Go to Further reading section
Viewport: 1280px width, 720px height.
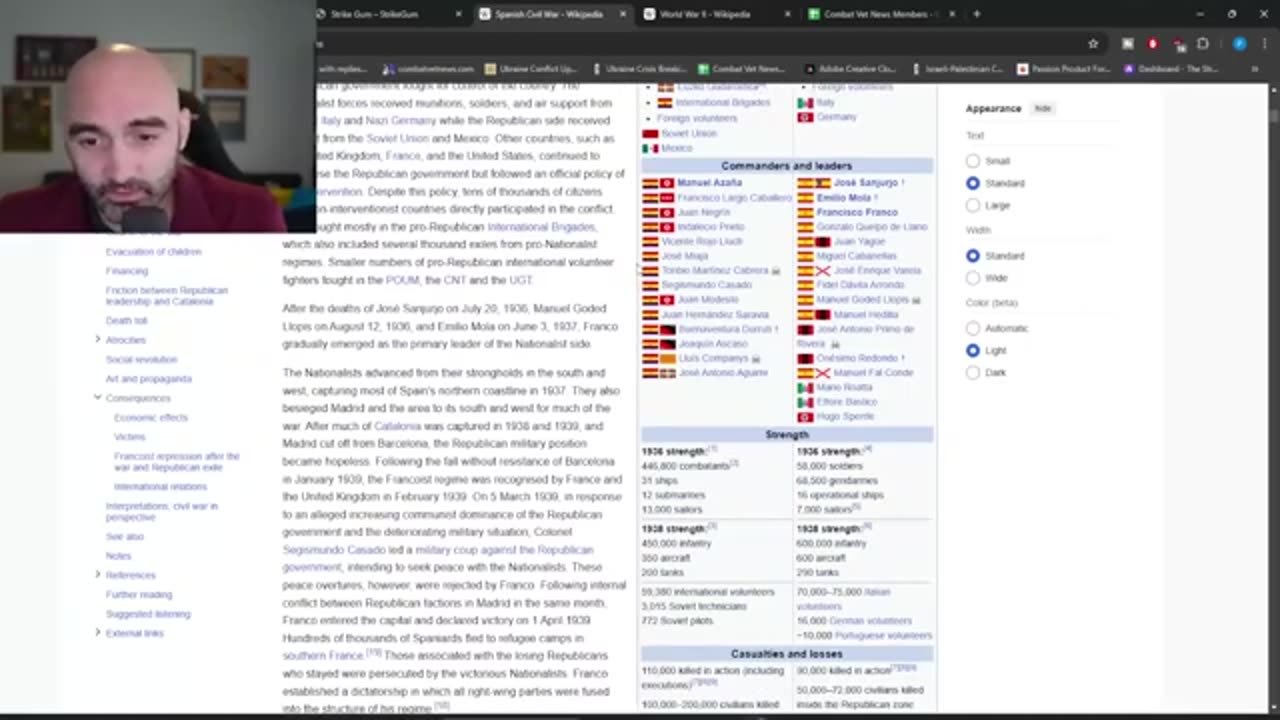click(x=139, y=595)
